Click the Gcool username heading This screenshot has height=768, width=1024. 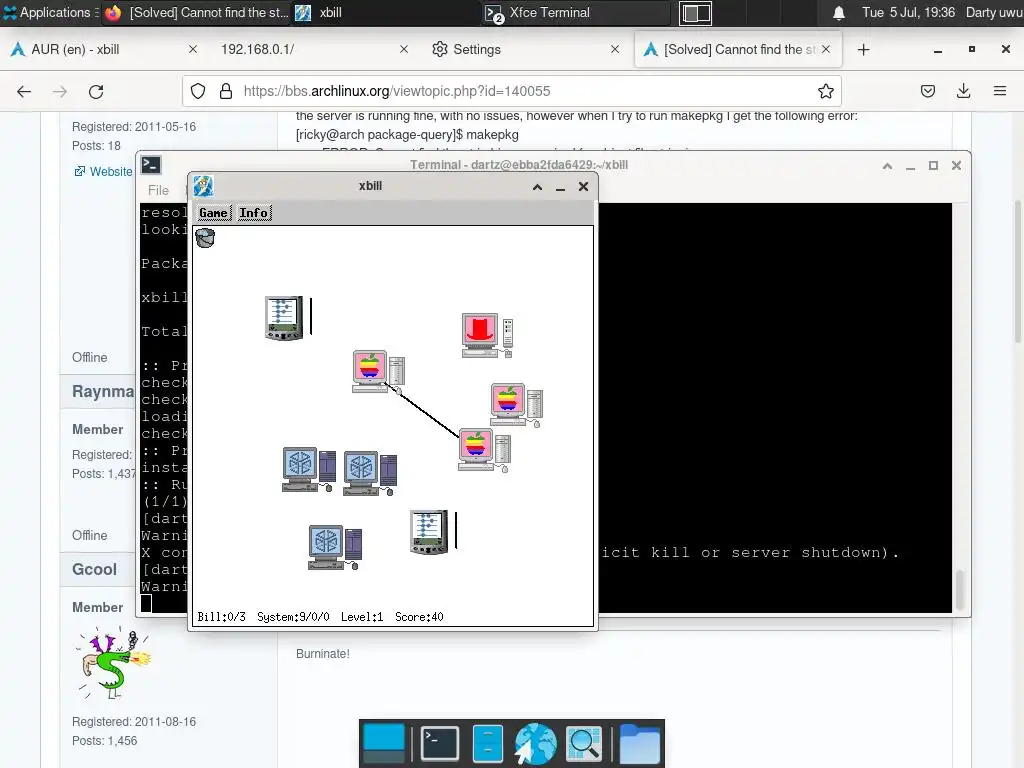click(x=95, y=569)
